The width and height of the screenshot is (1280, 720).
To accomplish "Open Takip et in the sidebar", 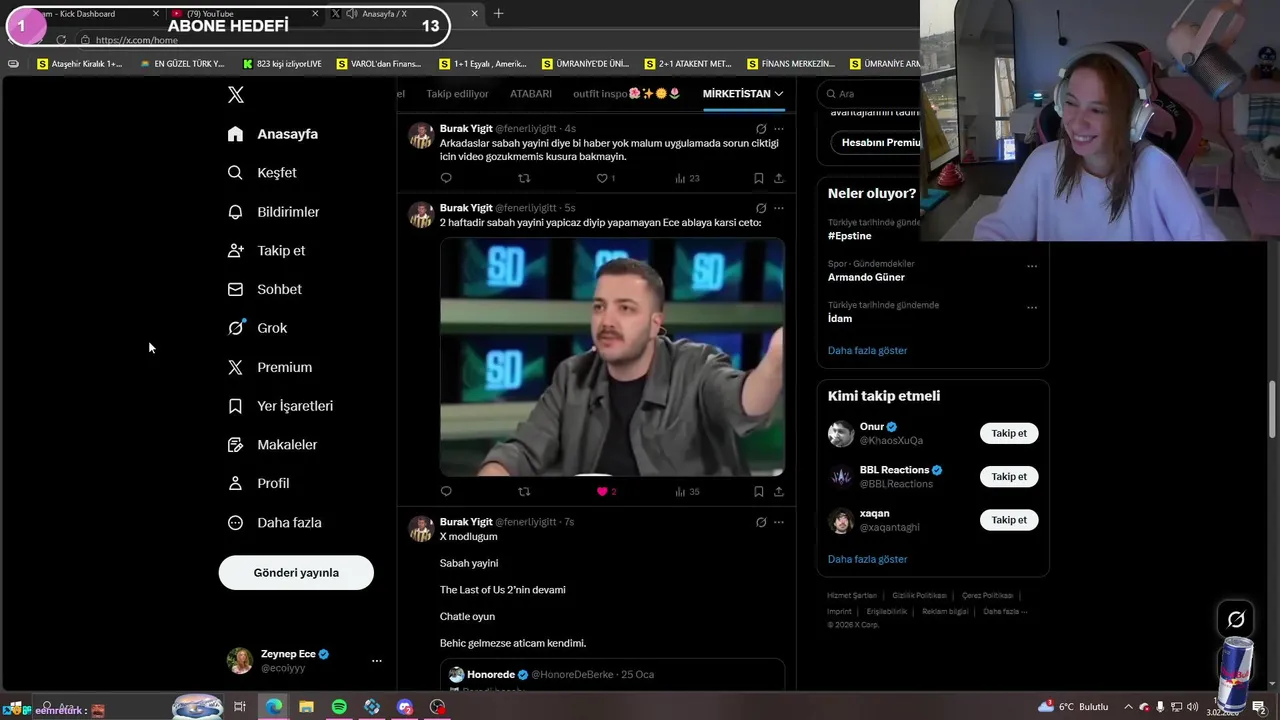I will pos(267,251).
